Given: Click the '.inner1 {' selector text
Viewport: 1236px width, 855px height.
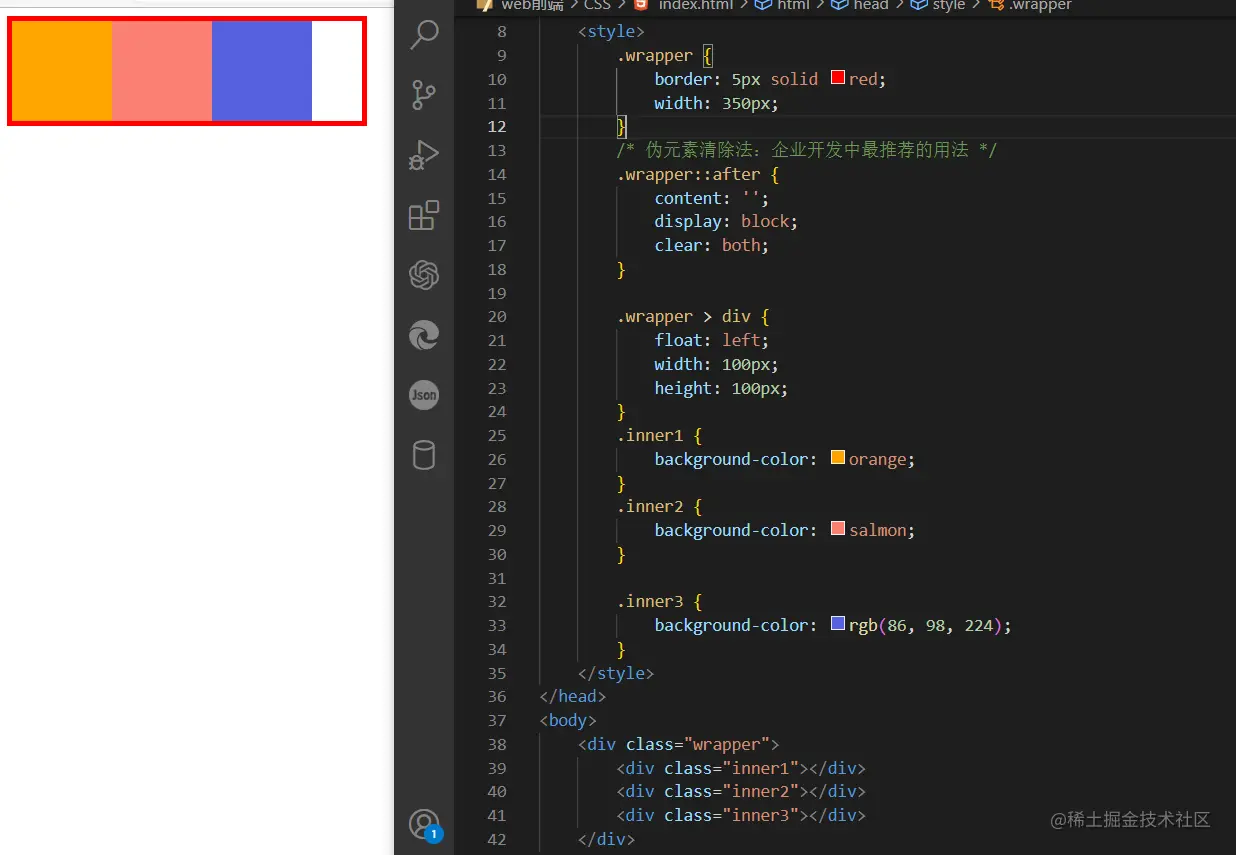Looking at the screenshot, I should pyautogui.click(x=659, y=435).
